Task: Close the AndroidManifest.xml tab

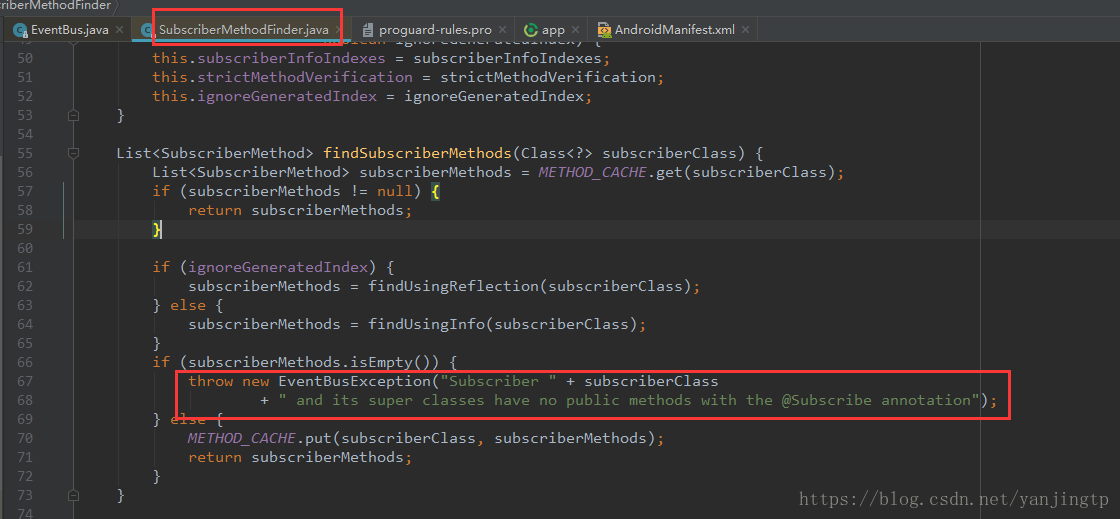Action: (x=746, y=30)
